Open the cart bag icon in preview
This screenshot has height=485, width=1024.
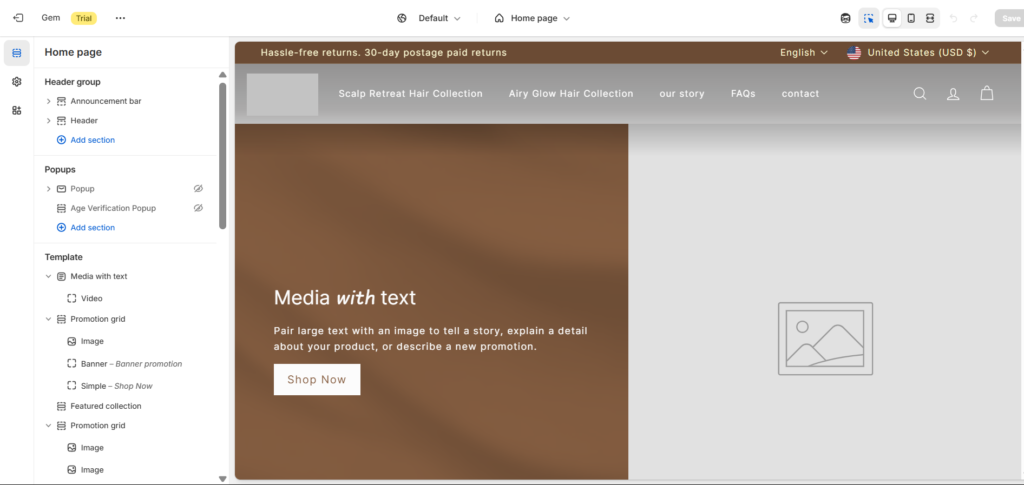pos(987,94)
